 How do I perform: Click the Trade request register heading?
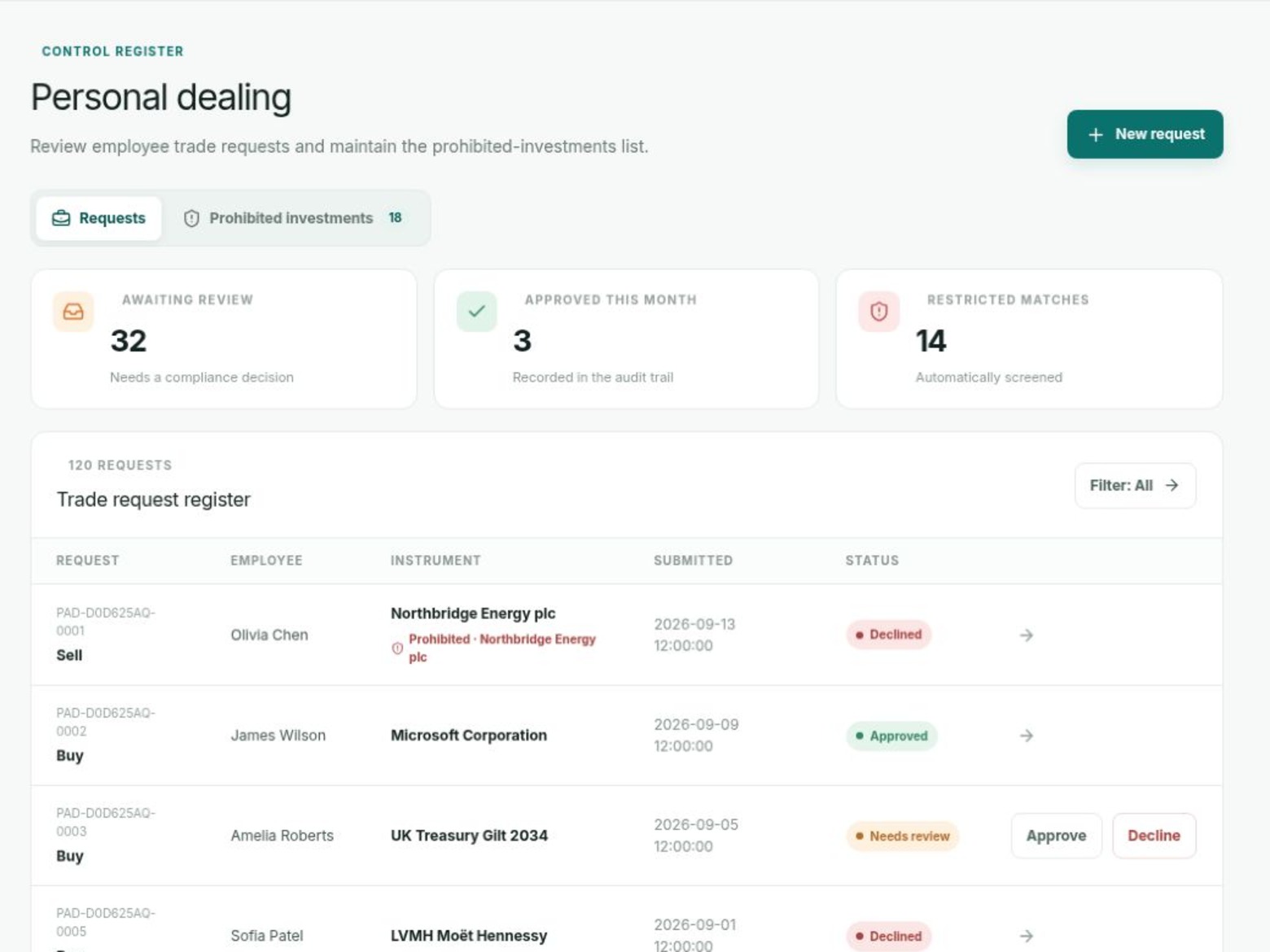[154, 500]
